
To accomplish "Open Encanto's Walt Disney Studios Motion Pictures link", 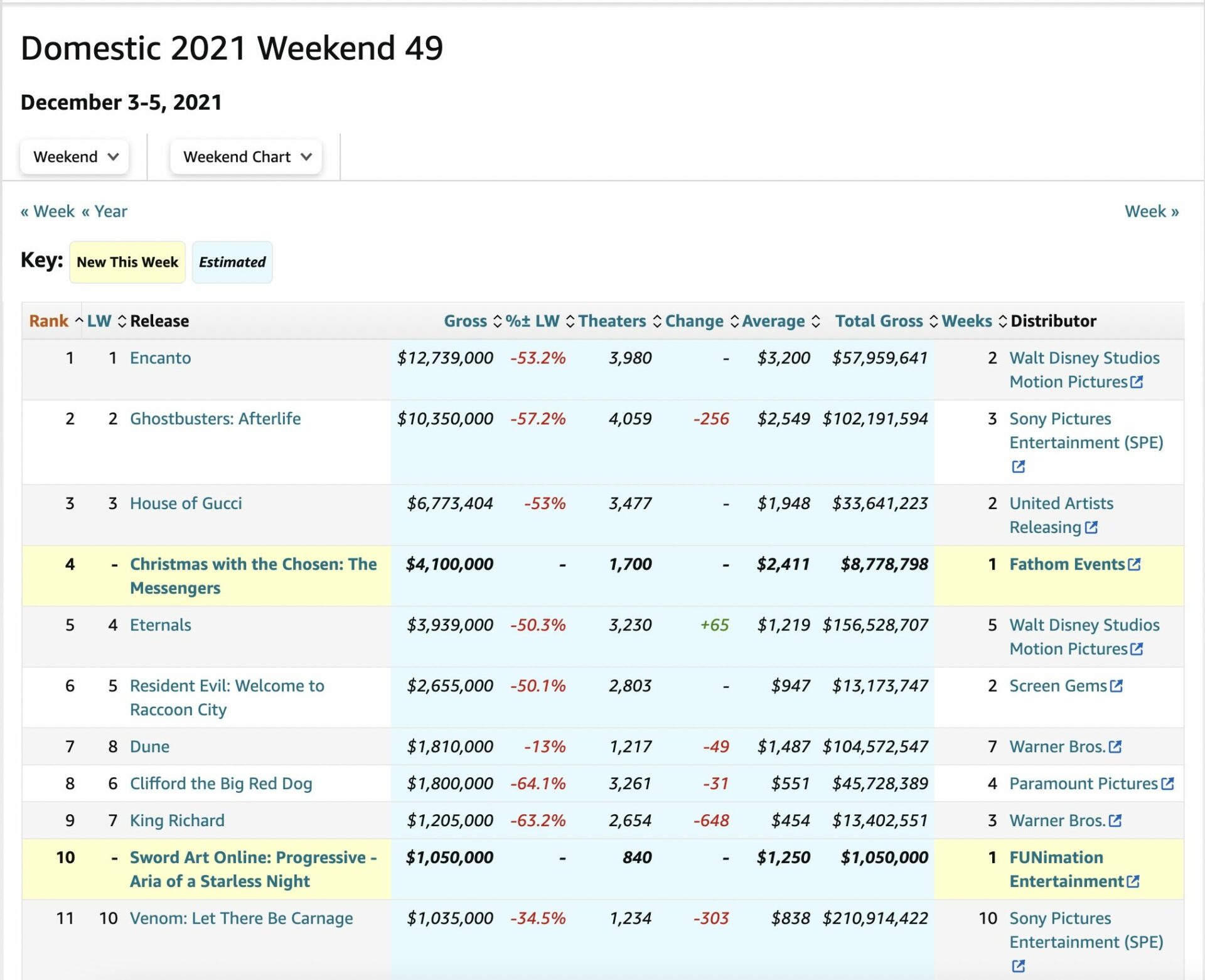I will click(x=1084, y=370).
